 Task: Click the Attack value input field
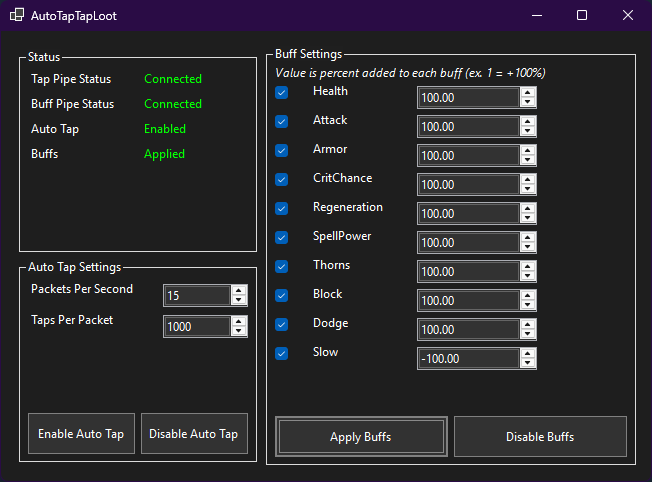[x=469, y=127]
